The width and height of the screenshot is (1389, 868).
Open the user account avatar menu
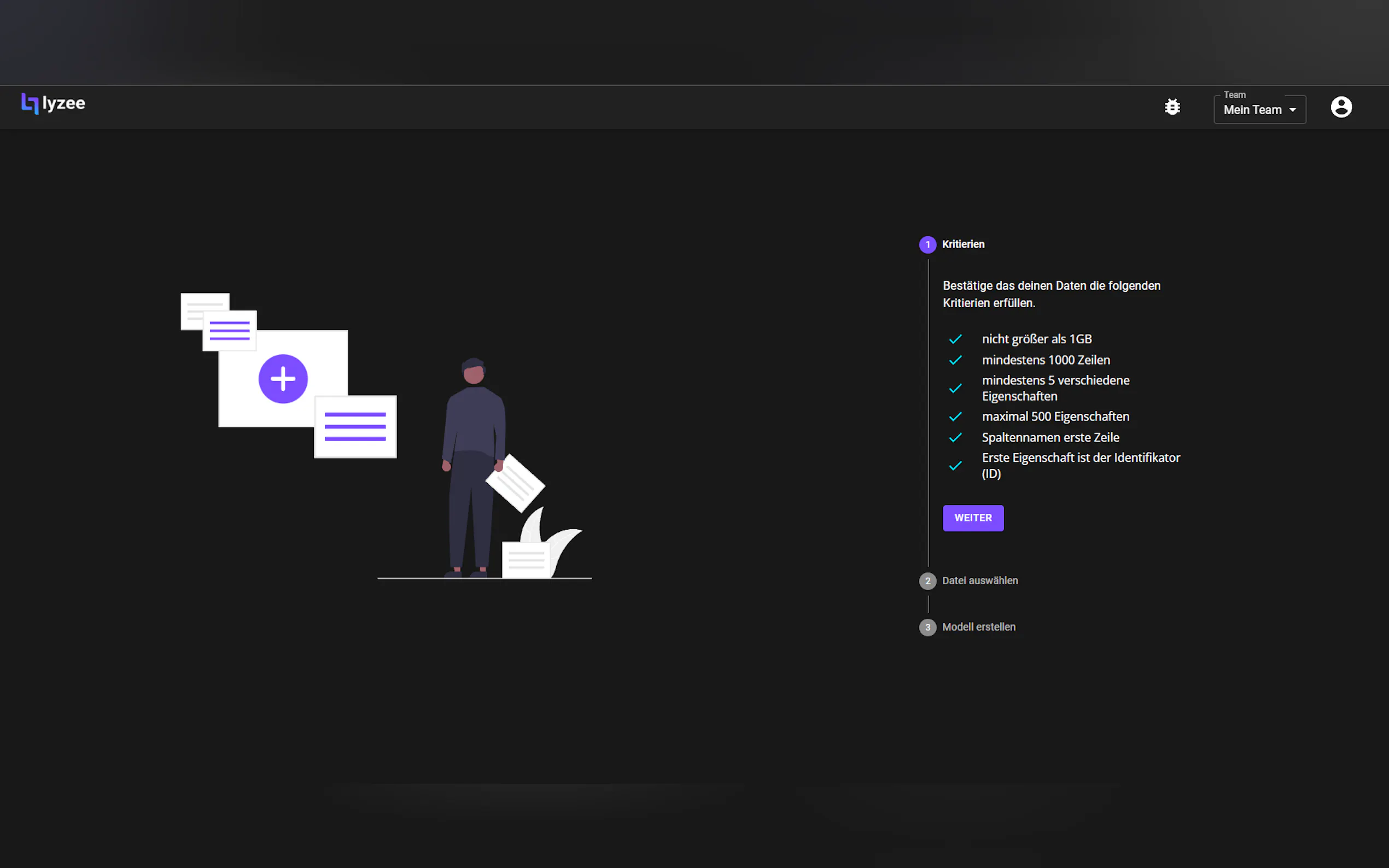tap(1341, 107)
